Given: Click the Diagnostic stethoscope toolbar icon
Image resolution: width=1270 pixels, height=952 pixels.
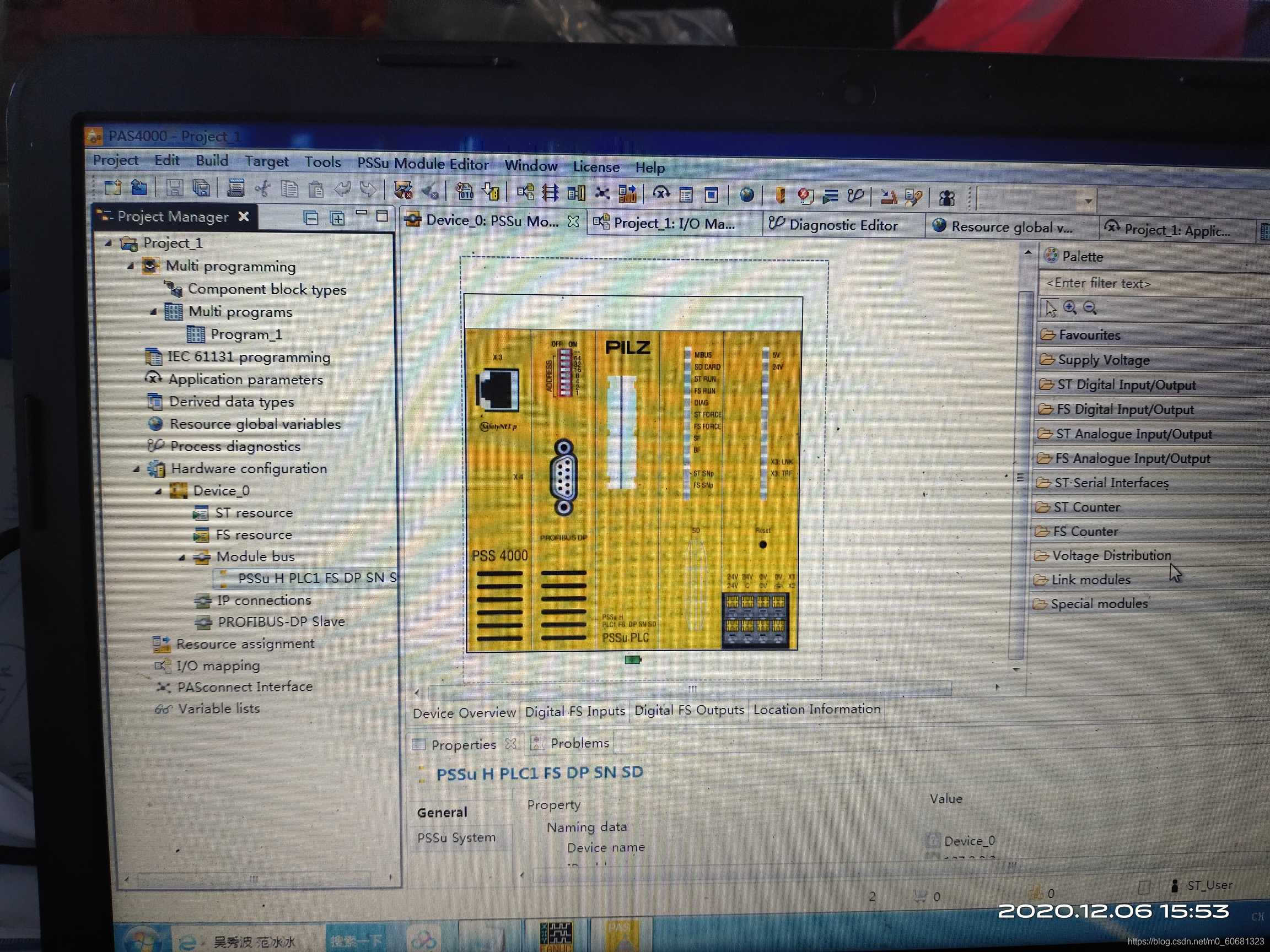Looking at the screenshot, I should (855, 196).
